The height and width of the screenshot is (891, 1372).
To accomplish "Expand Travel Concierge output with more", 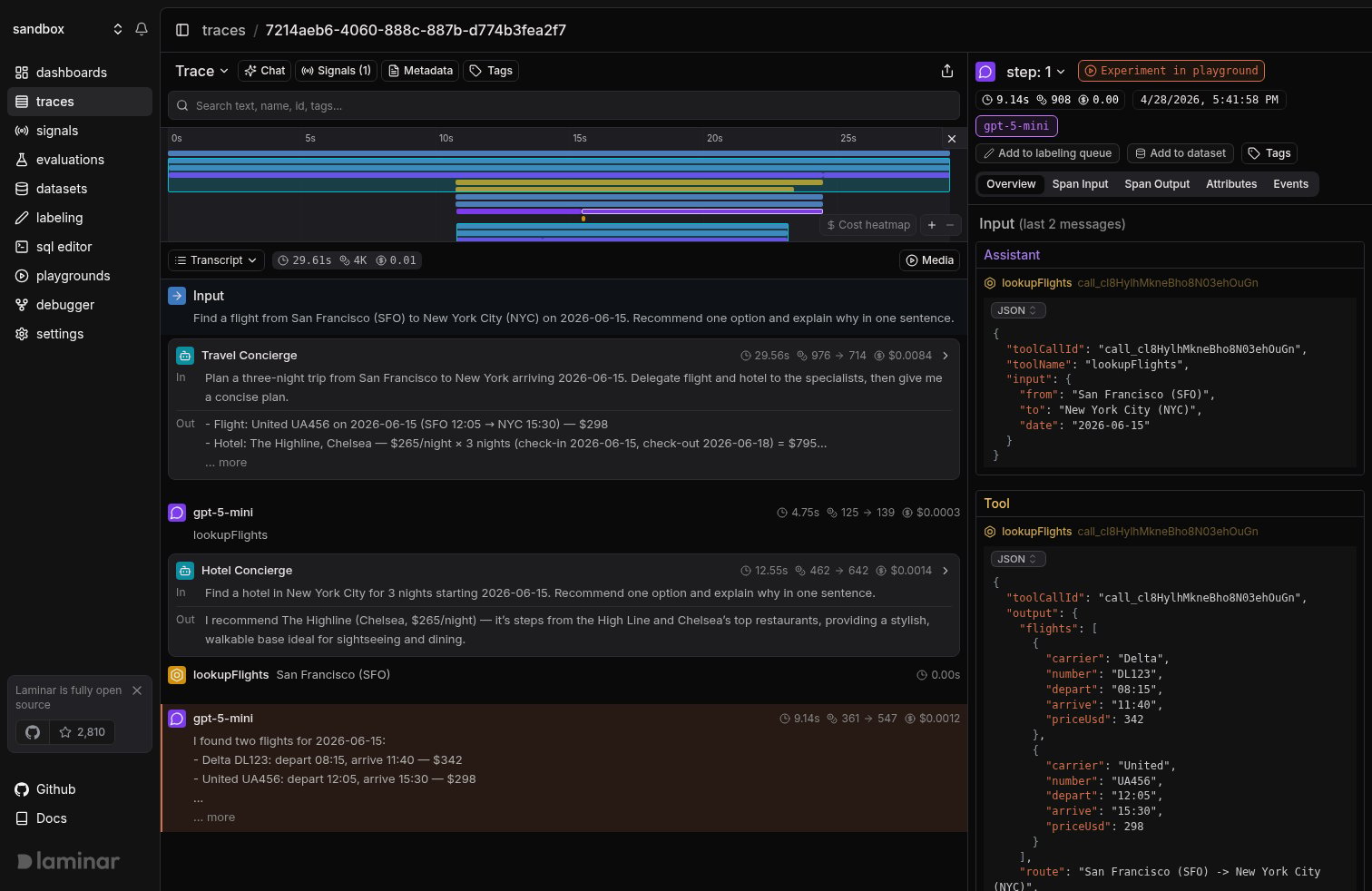I will coord(226,463).
